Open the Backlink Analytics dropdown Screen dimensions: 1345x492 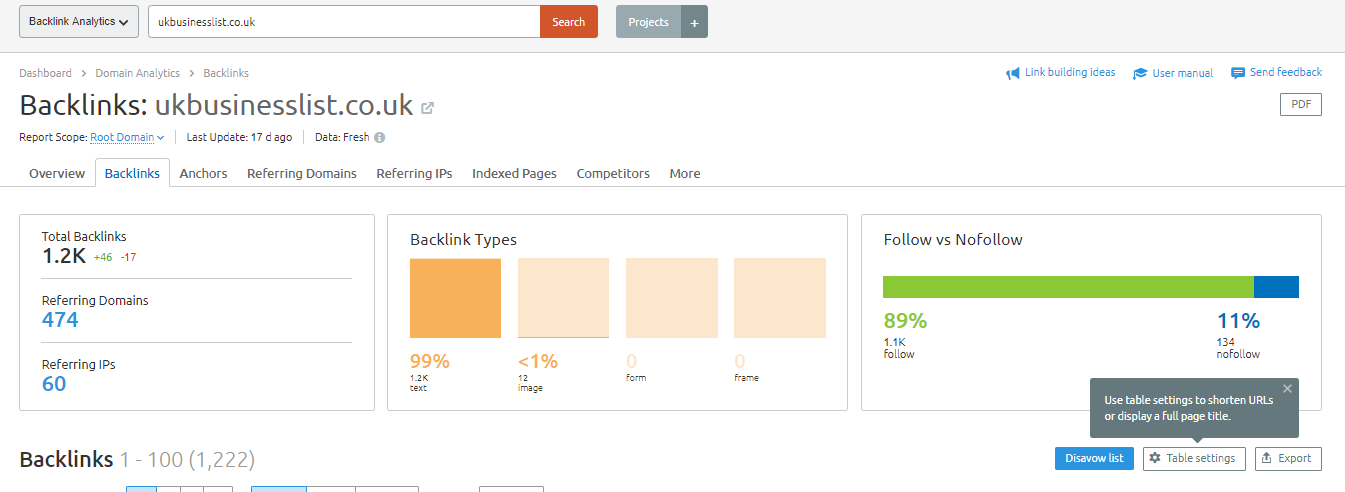point(79,22)
